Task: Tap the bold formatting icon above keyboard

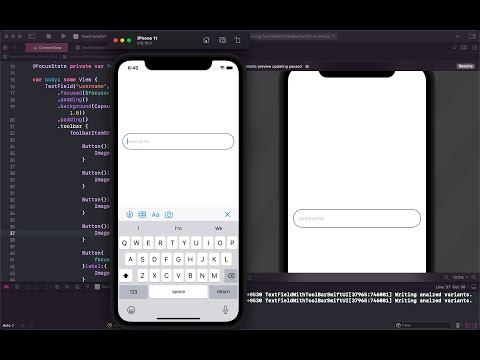Action: point(130,215)
